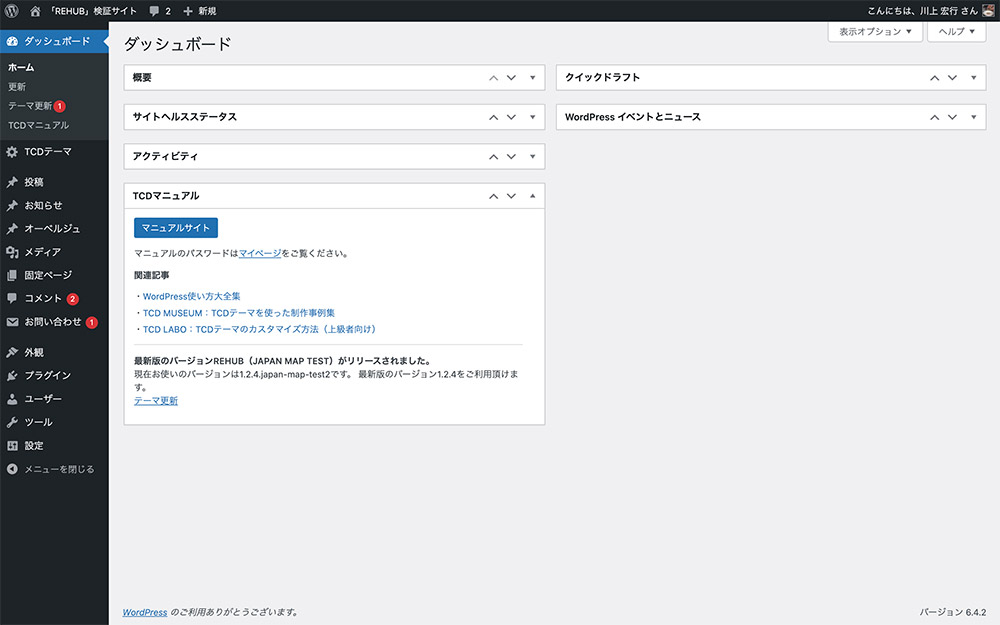
Task: Click the お問い合わせ envelope icon
Action: [12, 322]
